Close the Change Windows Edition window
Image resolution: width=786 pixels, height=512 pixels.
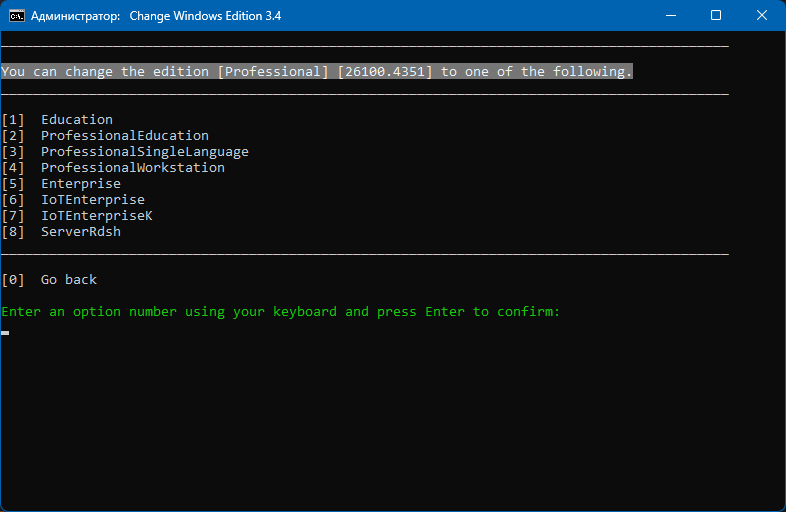coord(761,16)
